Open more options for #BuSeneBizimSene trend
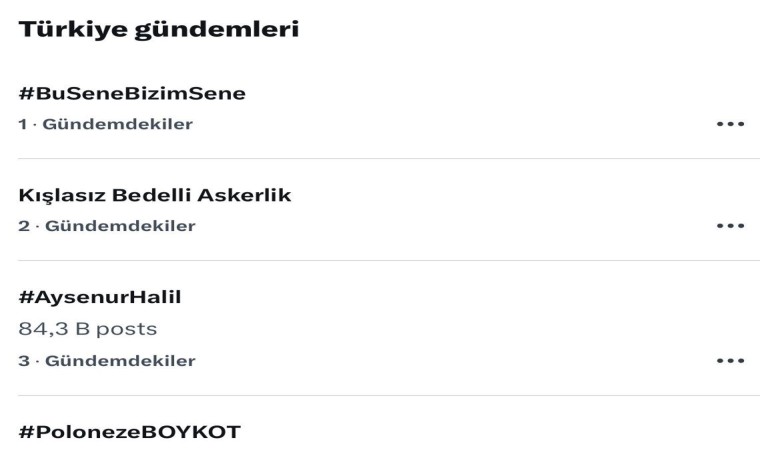This screenshot has height=450, width=760. pyautogui.click(x=730, y=125)
